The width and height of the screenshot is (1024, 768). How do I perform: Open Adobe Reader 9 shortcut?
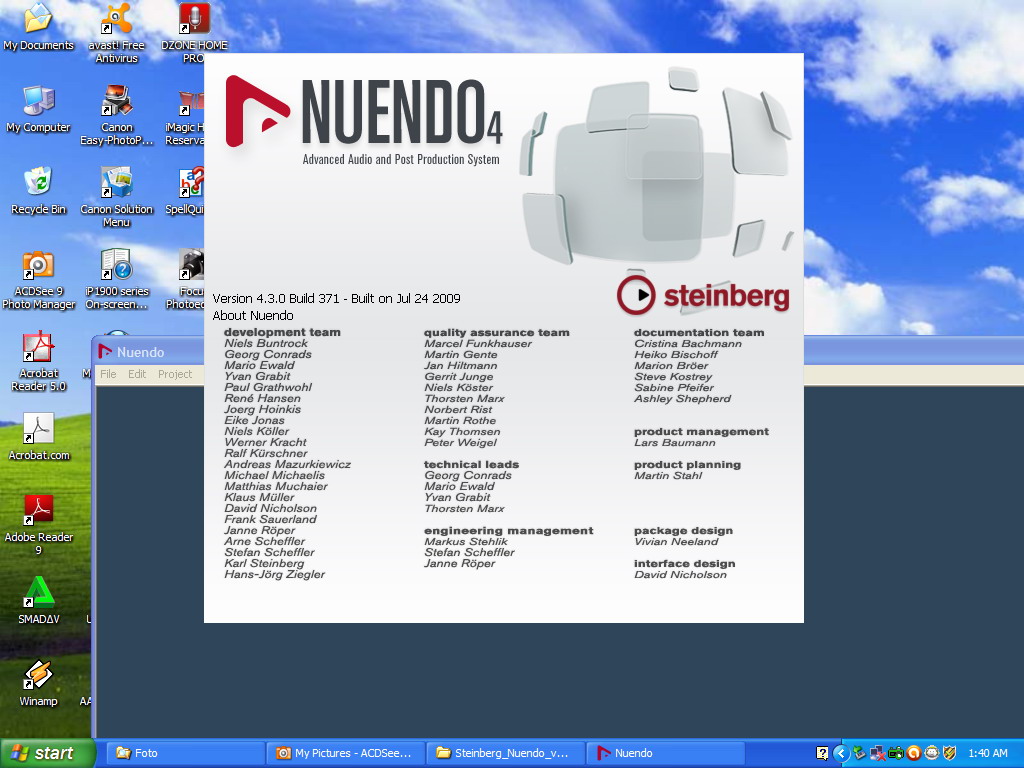click(x=38, y=525)
